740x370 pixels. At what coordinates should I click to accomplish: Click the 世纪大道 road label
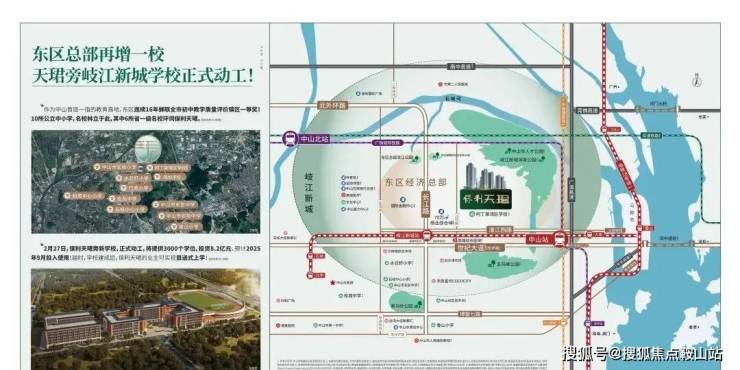point(479,247)
